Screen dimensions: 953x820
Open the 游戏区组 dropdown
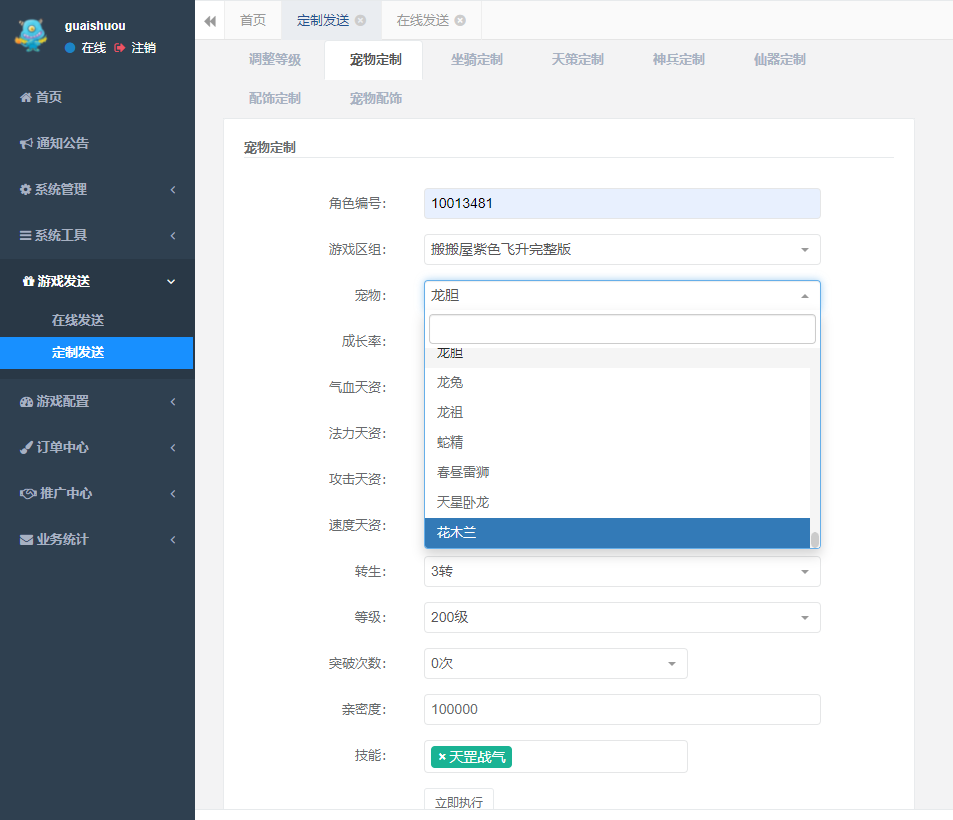(621, 250)
